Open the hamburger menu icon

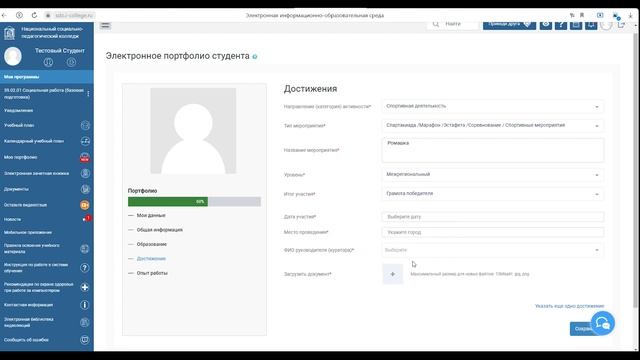[105, 25]
